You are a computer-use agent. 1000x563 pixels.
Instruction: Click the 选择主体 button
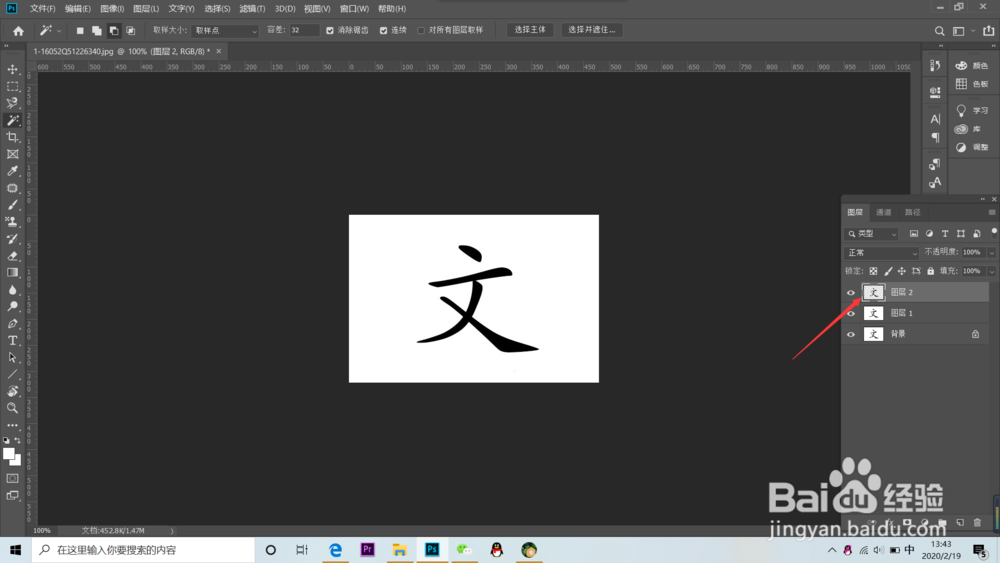[x=530, y=30]
